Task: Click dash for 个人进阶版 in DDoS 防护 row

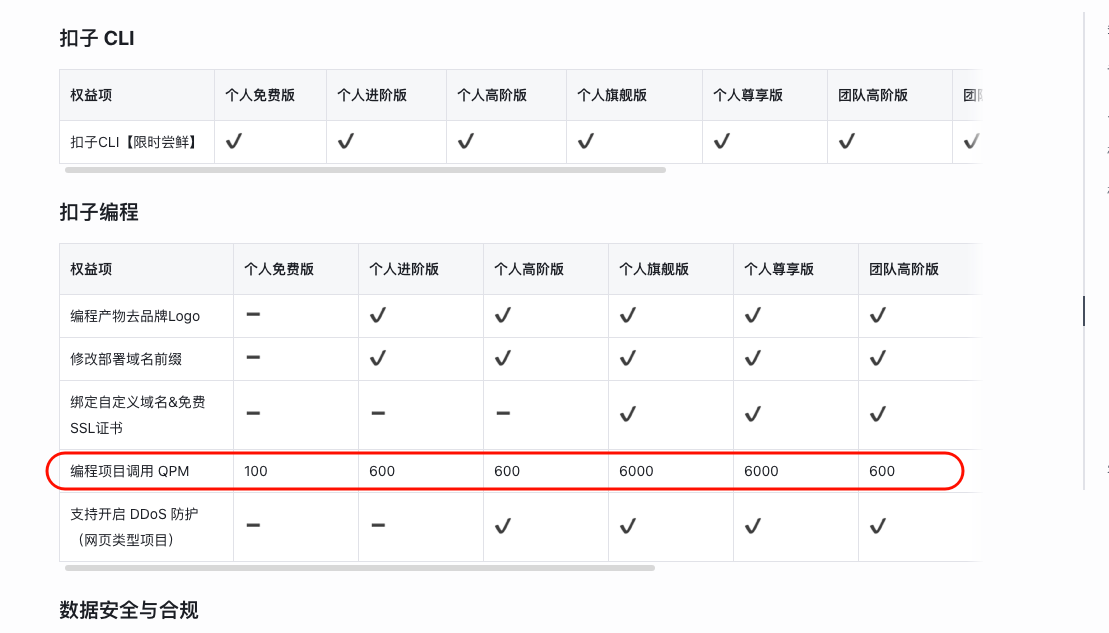Action: [x=378, y=525]
